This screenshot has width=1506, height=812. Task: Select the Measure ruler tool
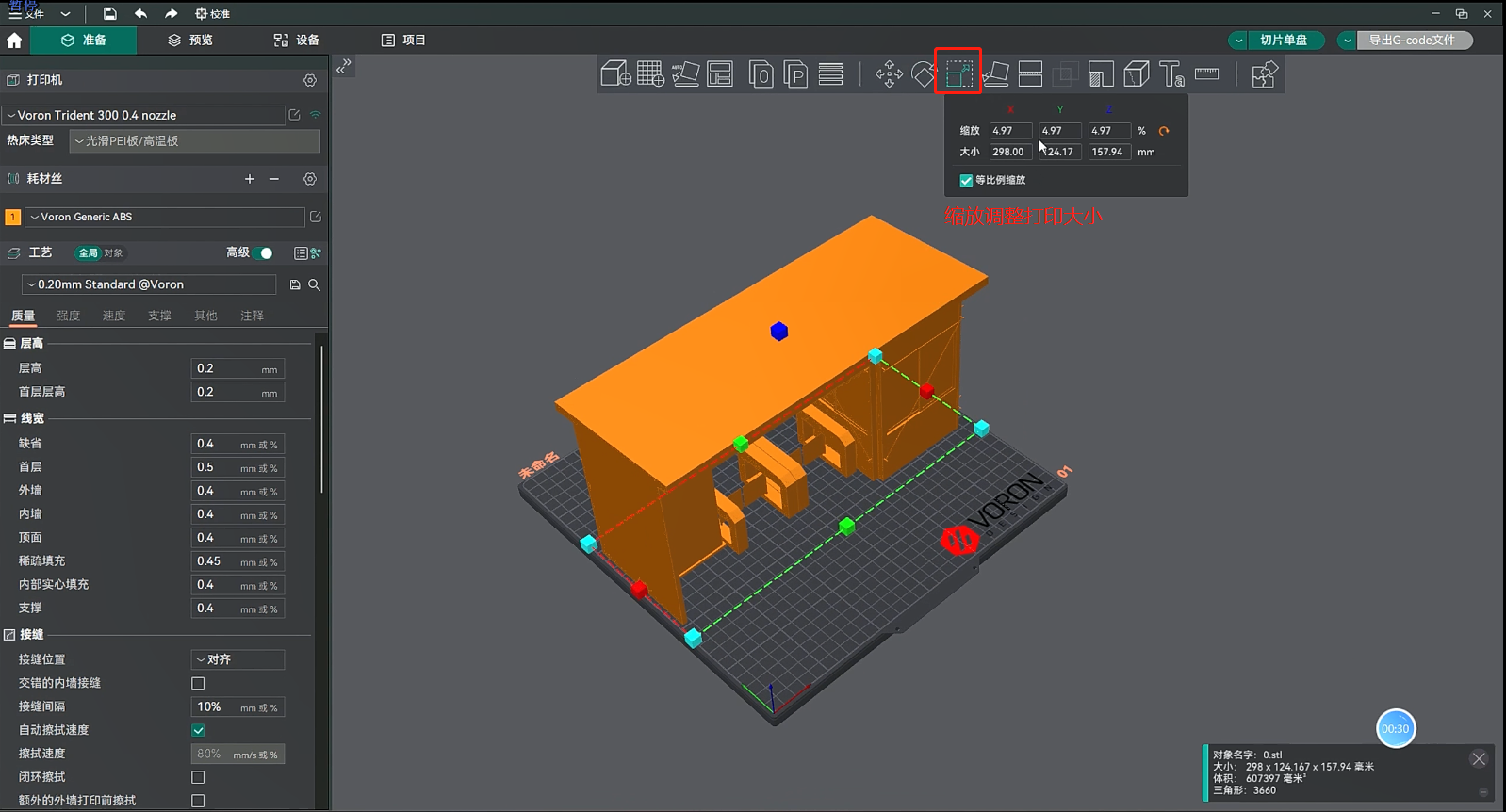tap(1206, 73)
